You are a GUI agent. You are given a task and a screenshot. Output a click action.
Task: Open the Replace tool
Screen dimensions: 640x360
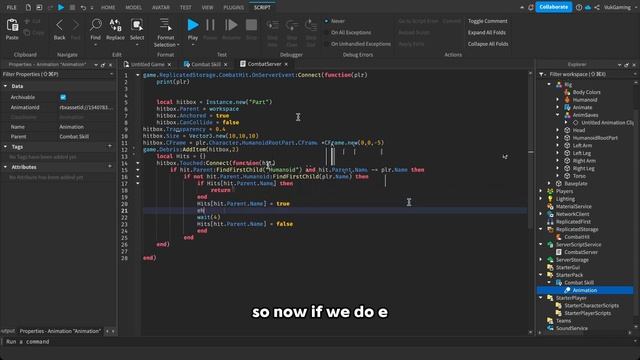pos(116,25)
